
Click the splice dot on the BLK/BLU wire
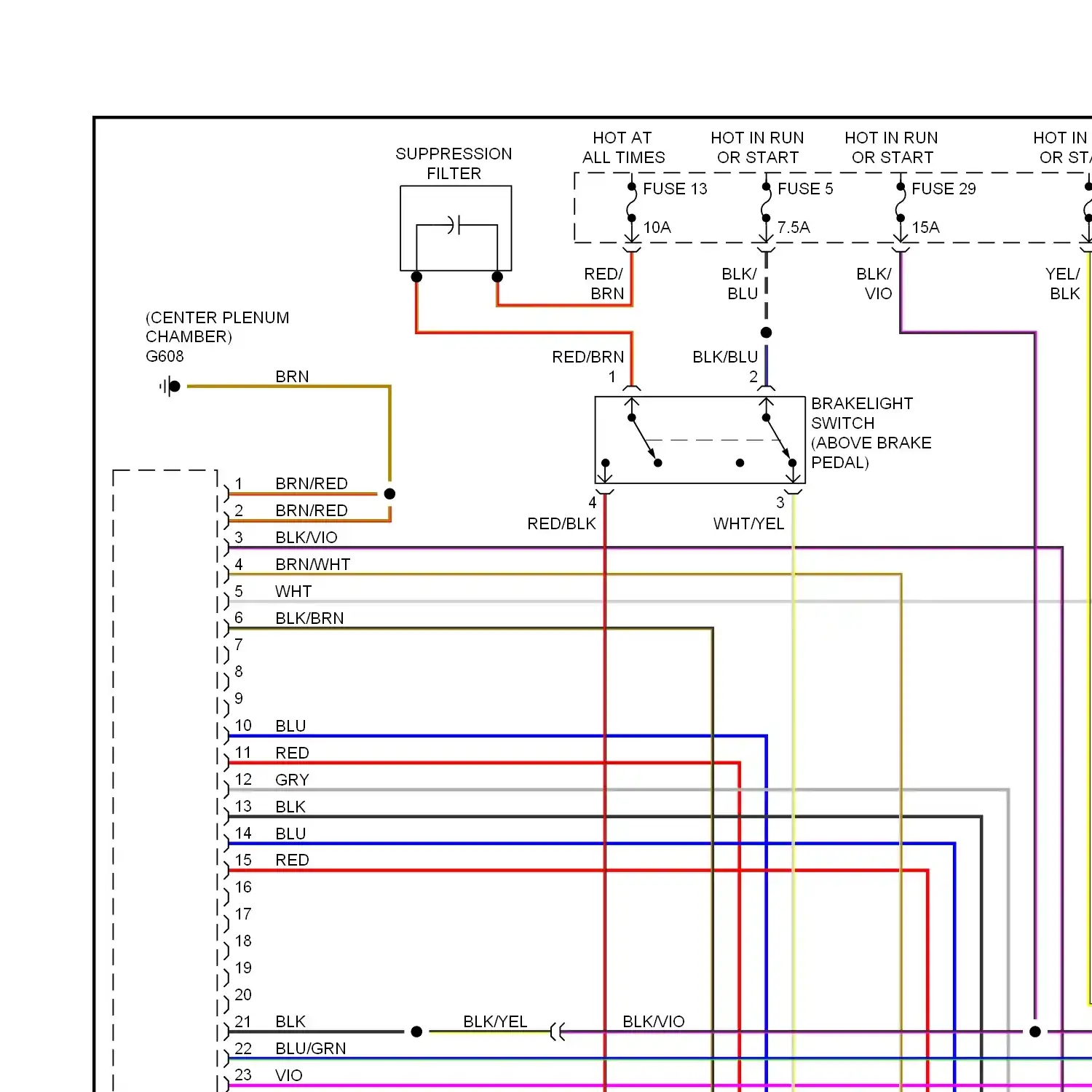766,333
